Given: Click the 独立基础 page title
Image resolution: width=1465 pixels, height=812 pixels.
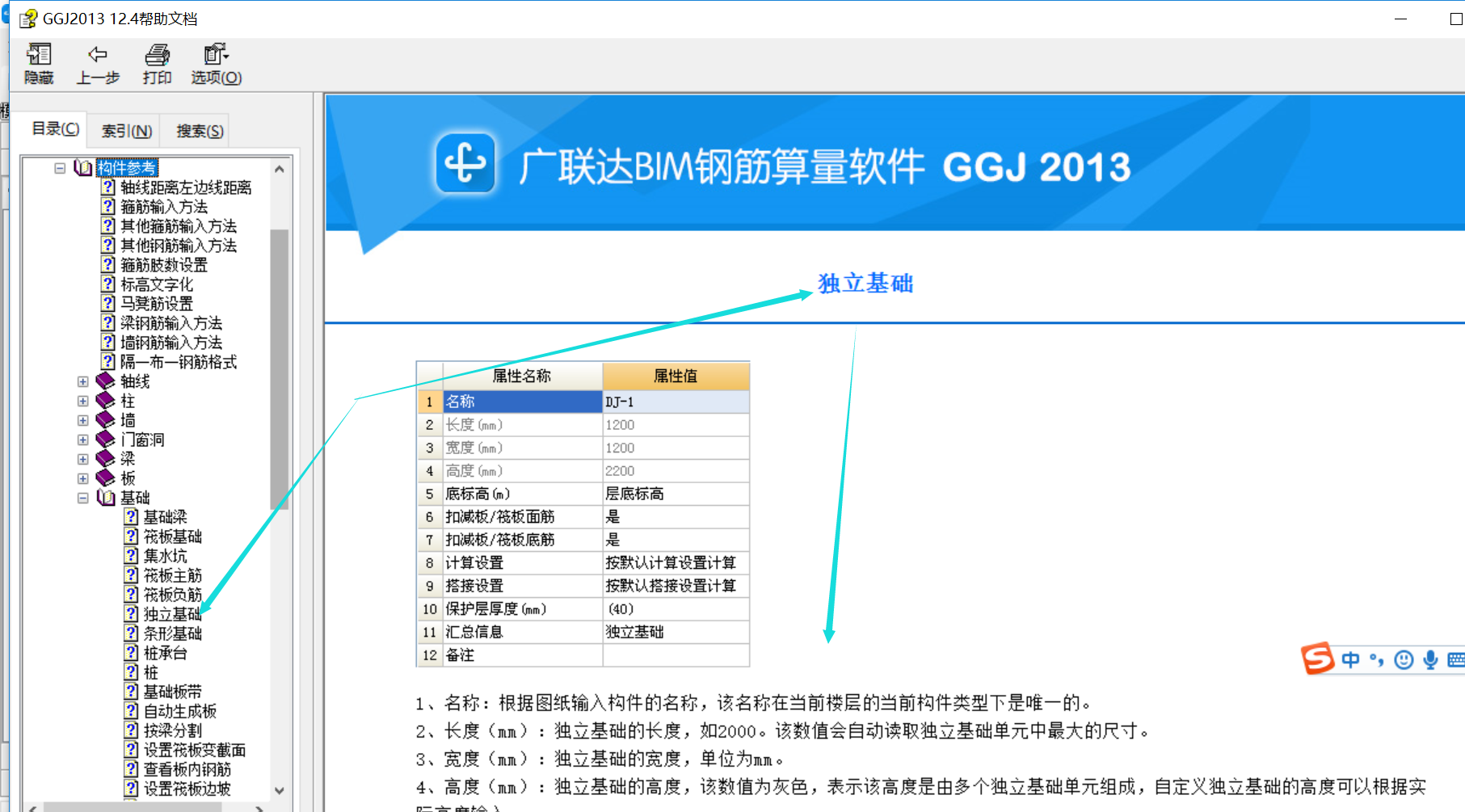Looking at the screenshot, I should pyautogui.click(x=865, y=284).
